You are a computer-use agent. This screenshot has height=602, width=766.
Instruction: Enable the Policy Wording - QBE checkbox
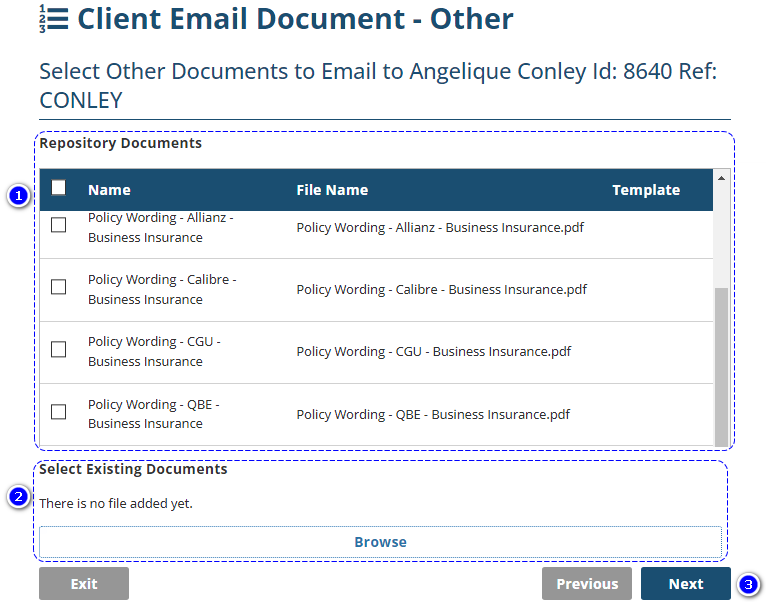[x=59, y=411]
